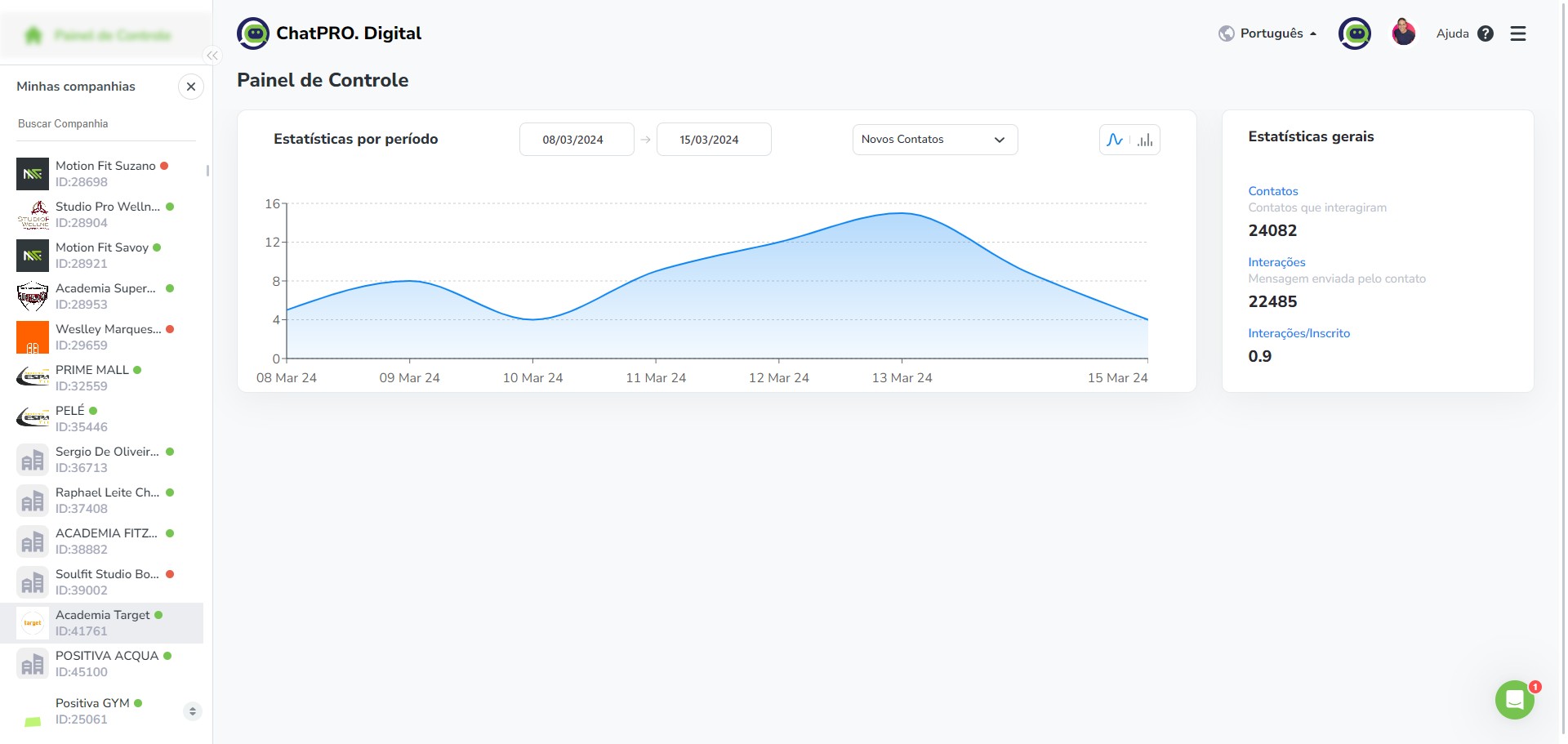The width and height of the screenshot is (1568, 744).
Task: Click ID:29659 under Weslley Marques
Action: tap(82, 345)
